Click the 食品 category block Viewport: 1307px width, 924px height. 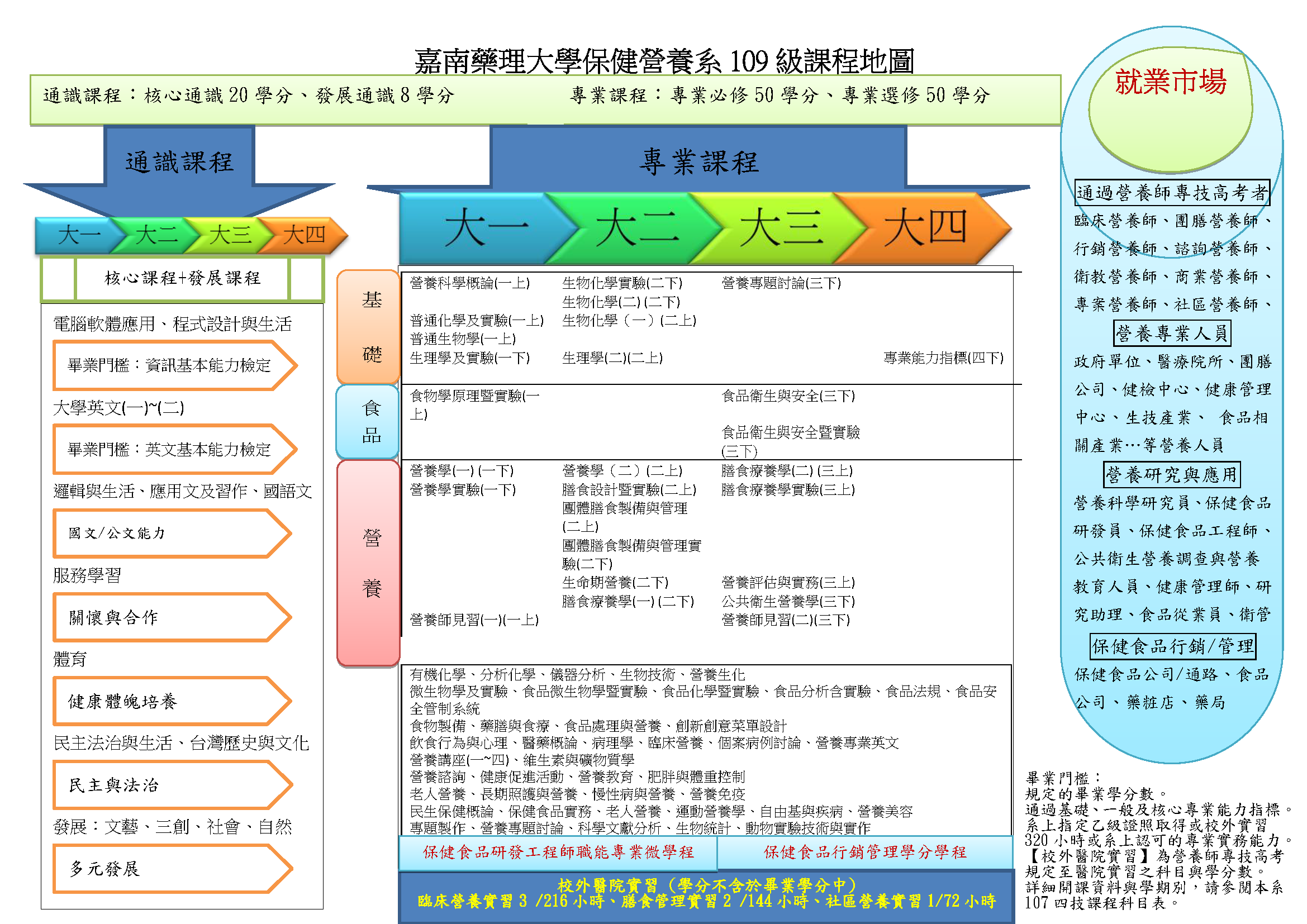tap(369, 422)
